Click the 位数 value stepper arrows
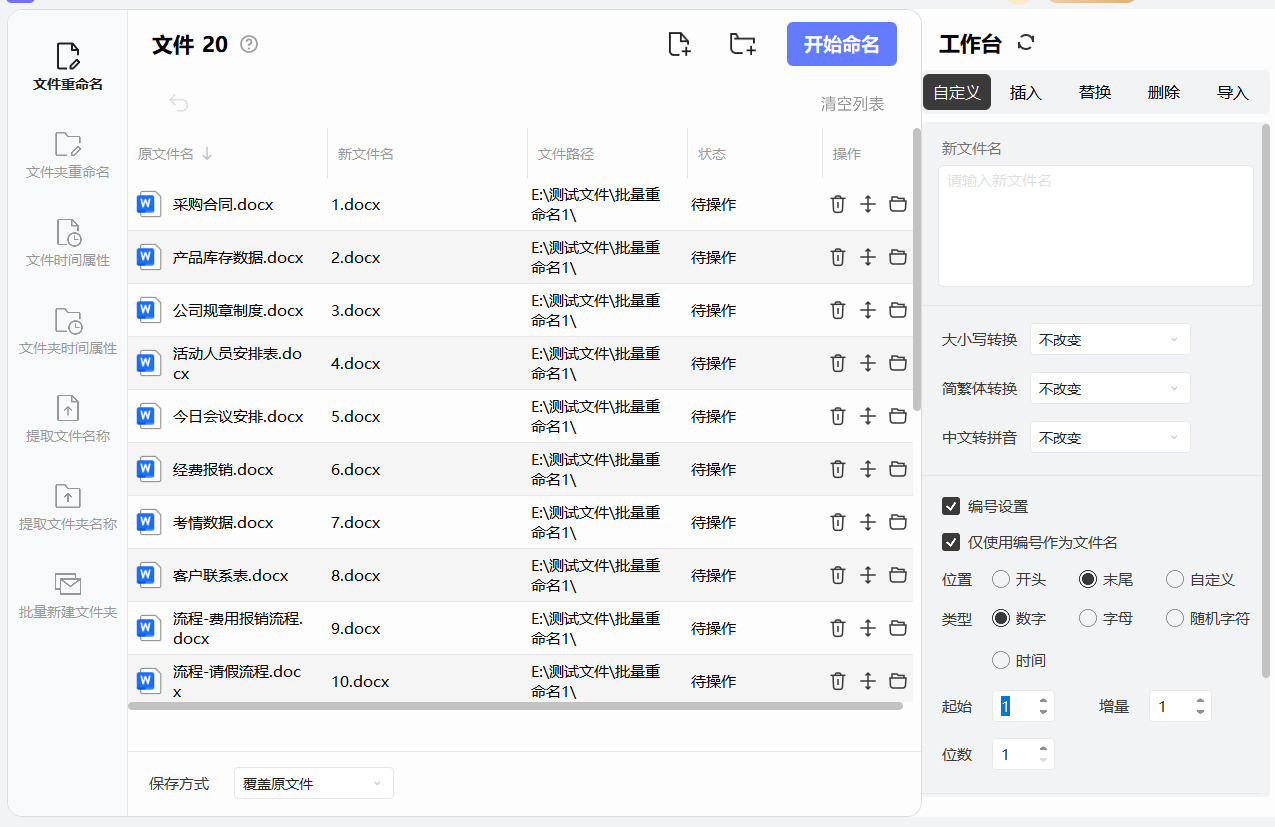1275x827 pixels. pyautogui.click(x=1044, y=754)
